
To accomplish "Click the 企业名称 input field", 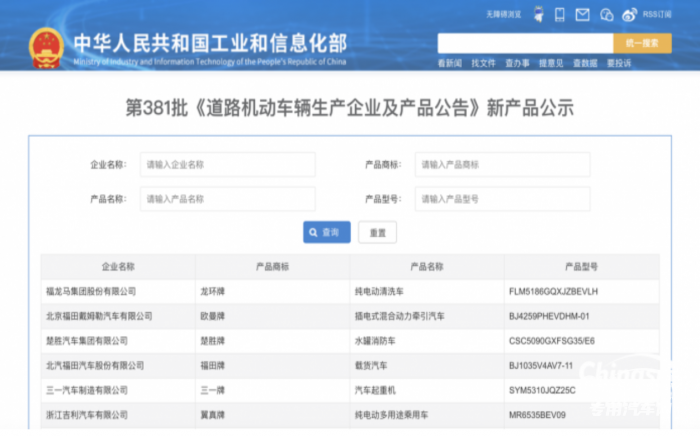I will click(x=228, y=165).
